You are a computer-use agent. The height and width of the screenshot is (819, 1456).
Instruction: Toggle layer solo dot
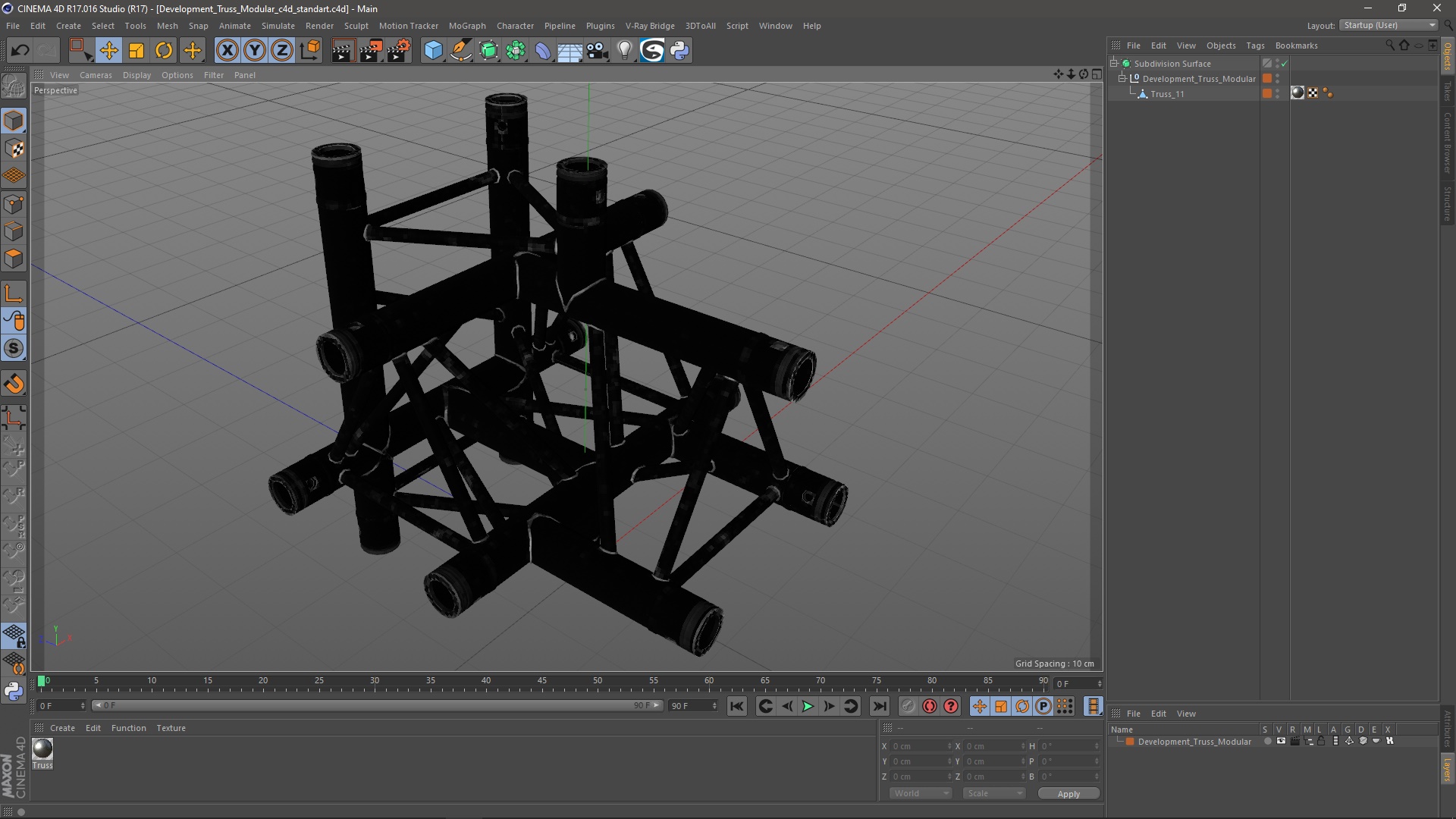[1267, 741]
